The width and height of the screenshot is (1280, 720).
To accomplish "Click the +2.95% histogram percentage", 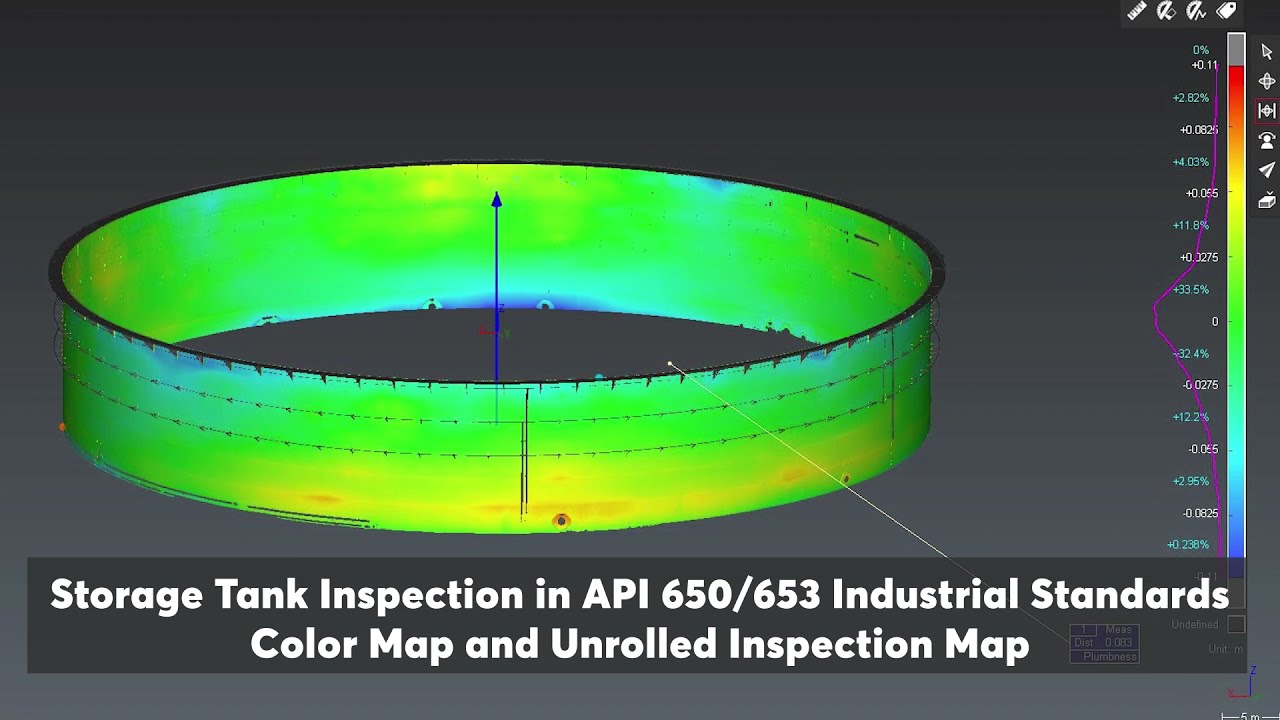I will point(1190,481).
